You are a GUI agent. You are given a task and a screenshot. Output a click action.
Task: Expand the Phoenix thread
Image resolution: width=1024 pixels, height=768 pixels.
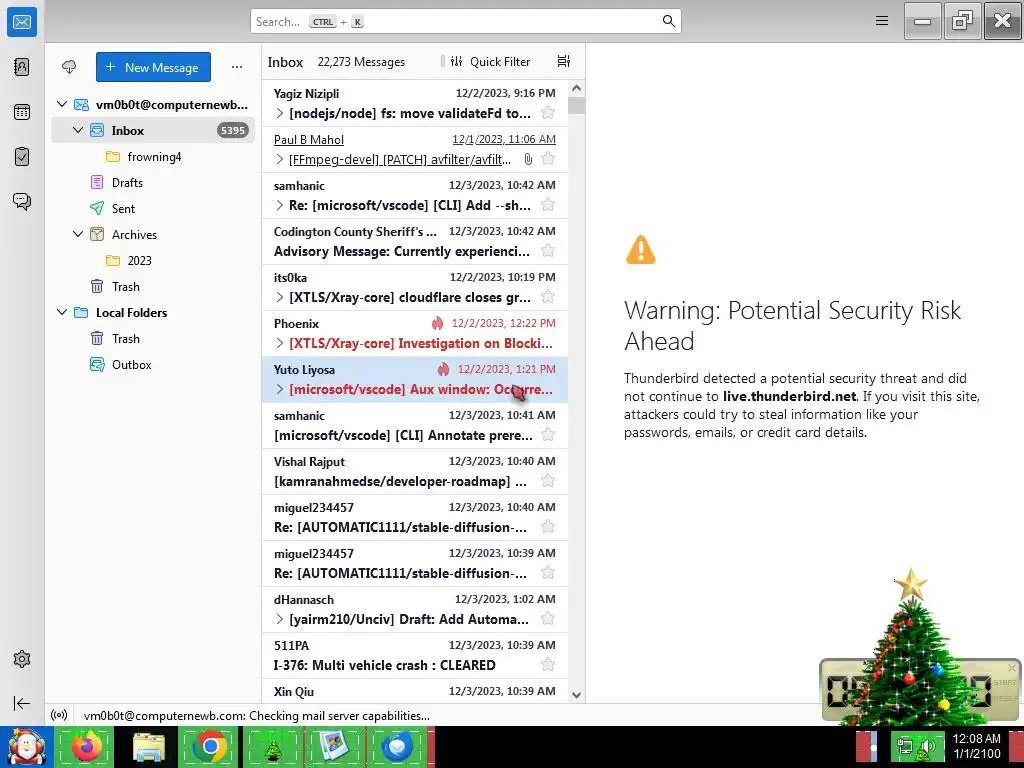point(280,344)
